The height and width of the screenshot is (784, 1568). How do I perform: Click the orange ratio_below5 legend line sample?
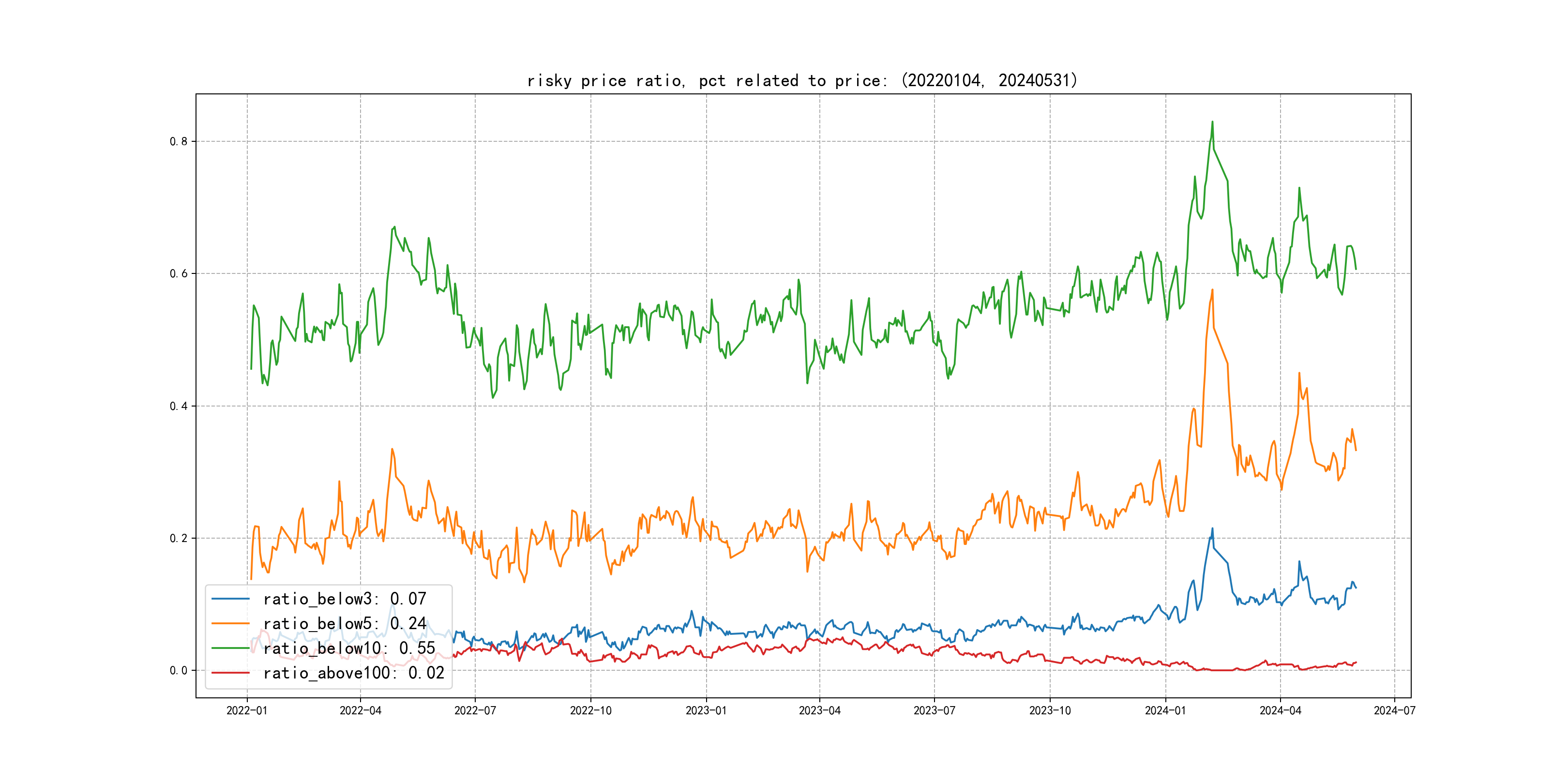(230, 623)
